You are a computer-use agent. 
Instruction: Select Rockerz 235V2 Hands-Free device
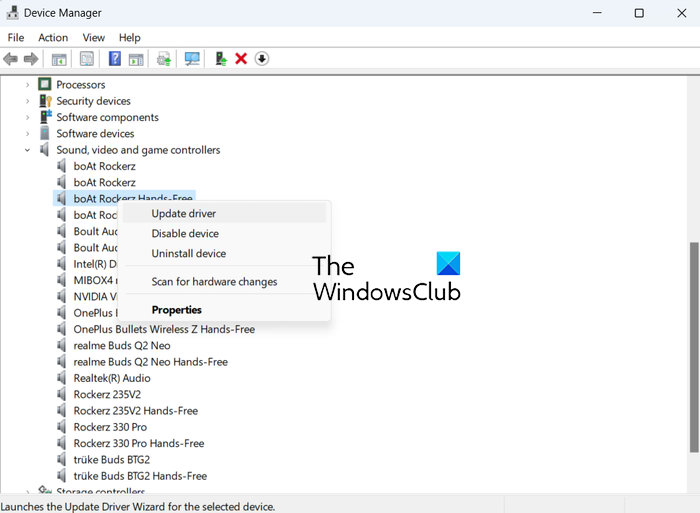click(x=136, y=410)
